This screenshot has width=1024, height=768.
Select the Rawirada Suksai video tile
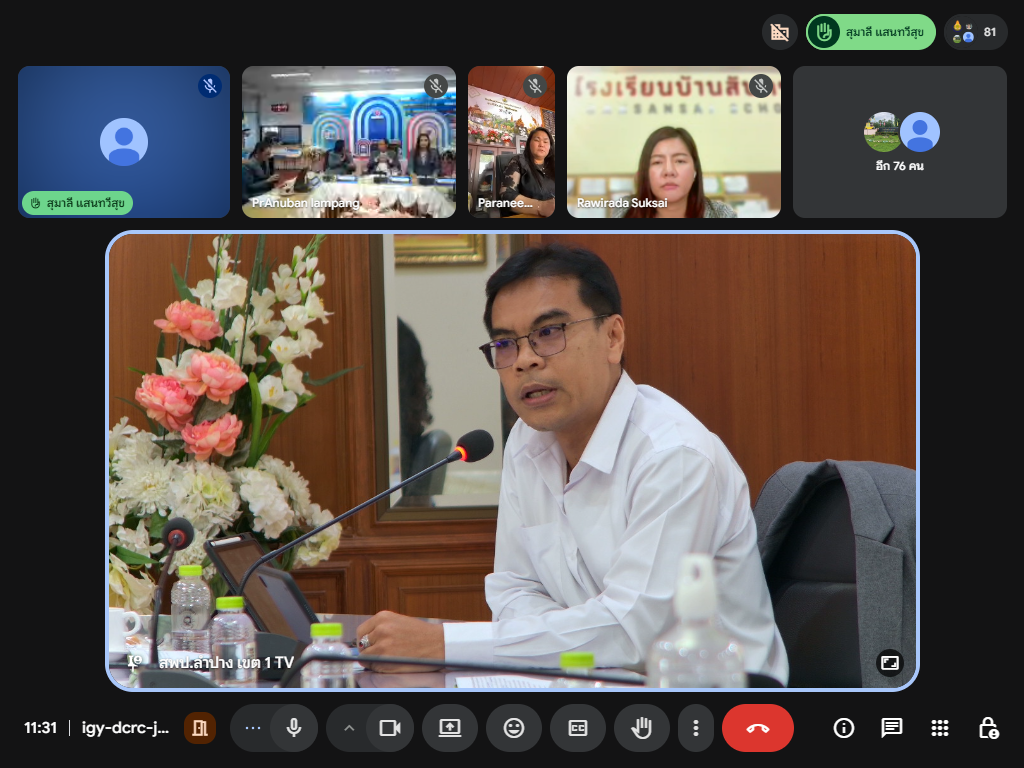pos(674,142)
